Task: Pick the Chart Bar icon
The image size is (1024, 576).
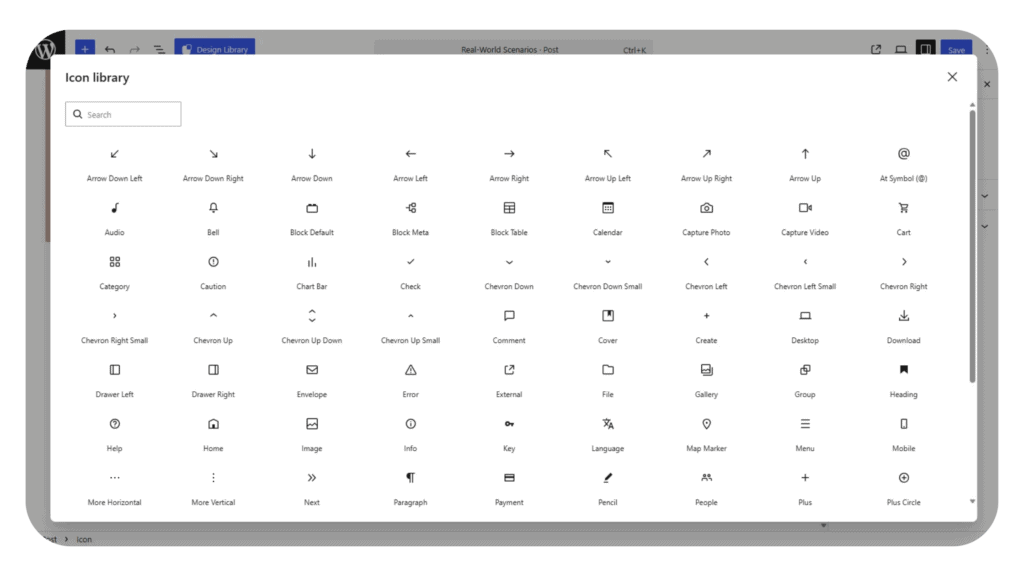Action: (x=312, y=262)
